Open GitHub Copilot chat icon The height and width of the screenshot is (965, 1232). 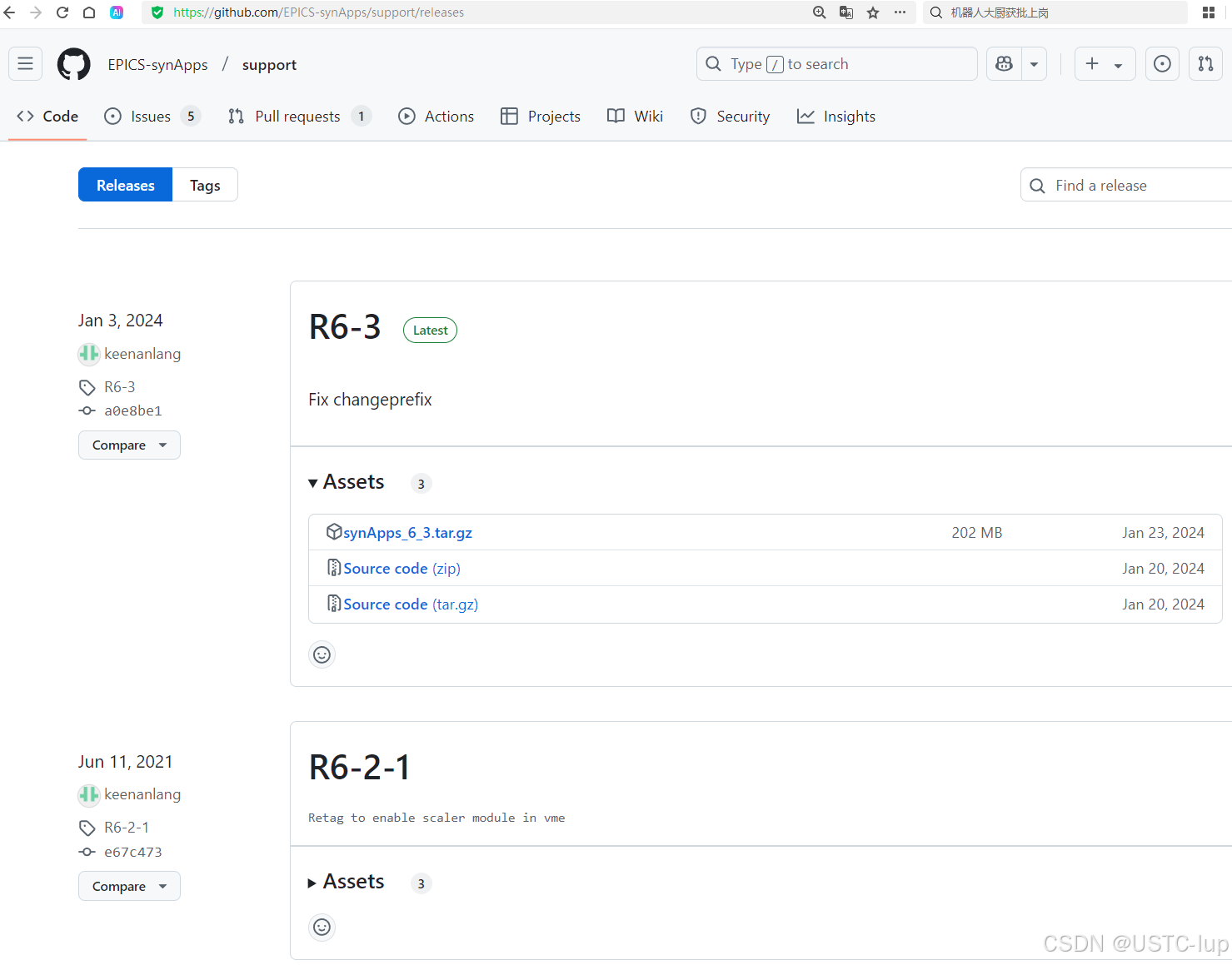pos(1004,64)
